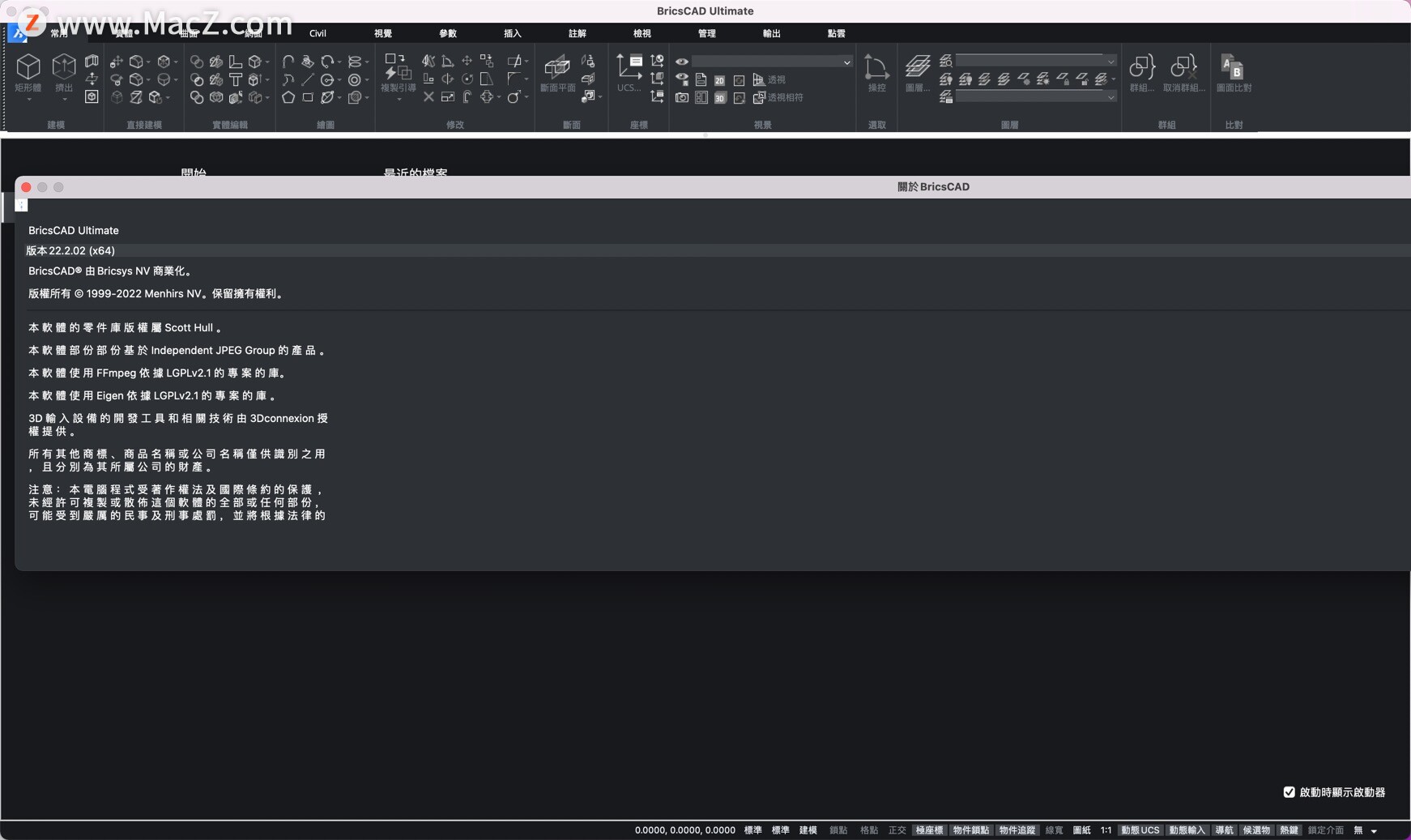Open the 複製引導 copy guided tool
Screen dimensions: 1411x840
point(398,72)
